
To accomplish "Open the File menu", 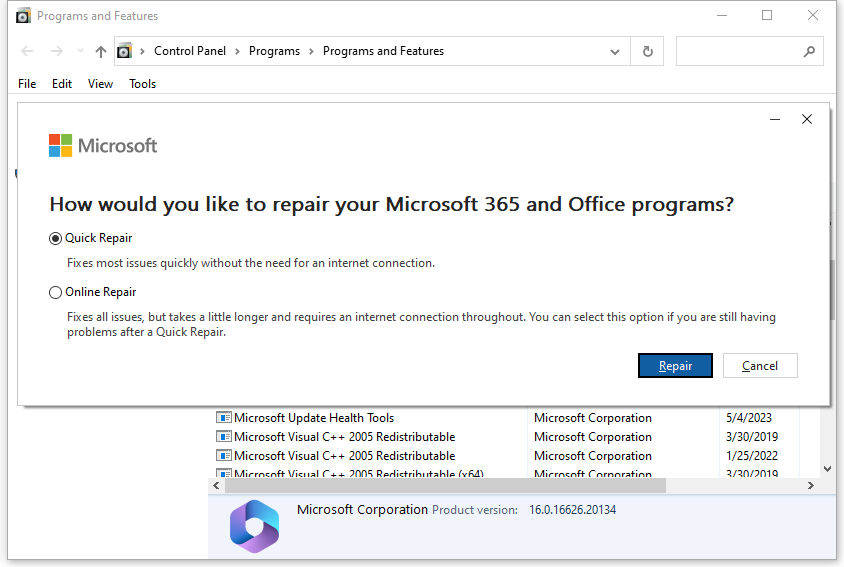I will click(x=27, y=84).
